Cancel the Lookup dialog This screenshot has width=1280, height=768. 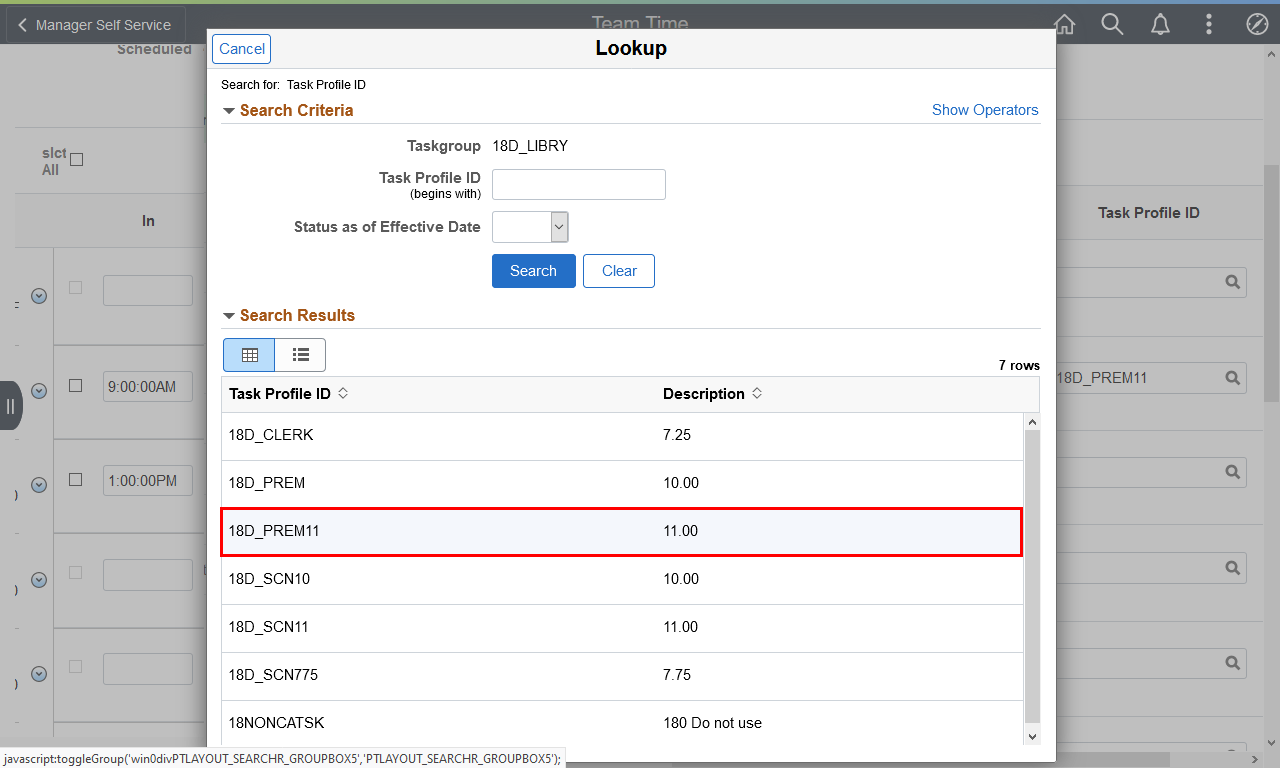pos(242,49)
